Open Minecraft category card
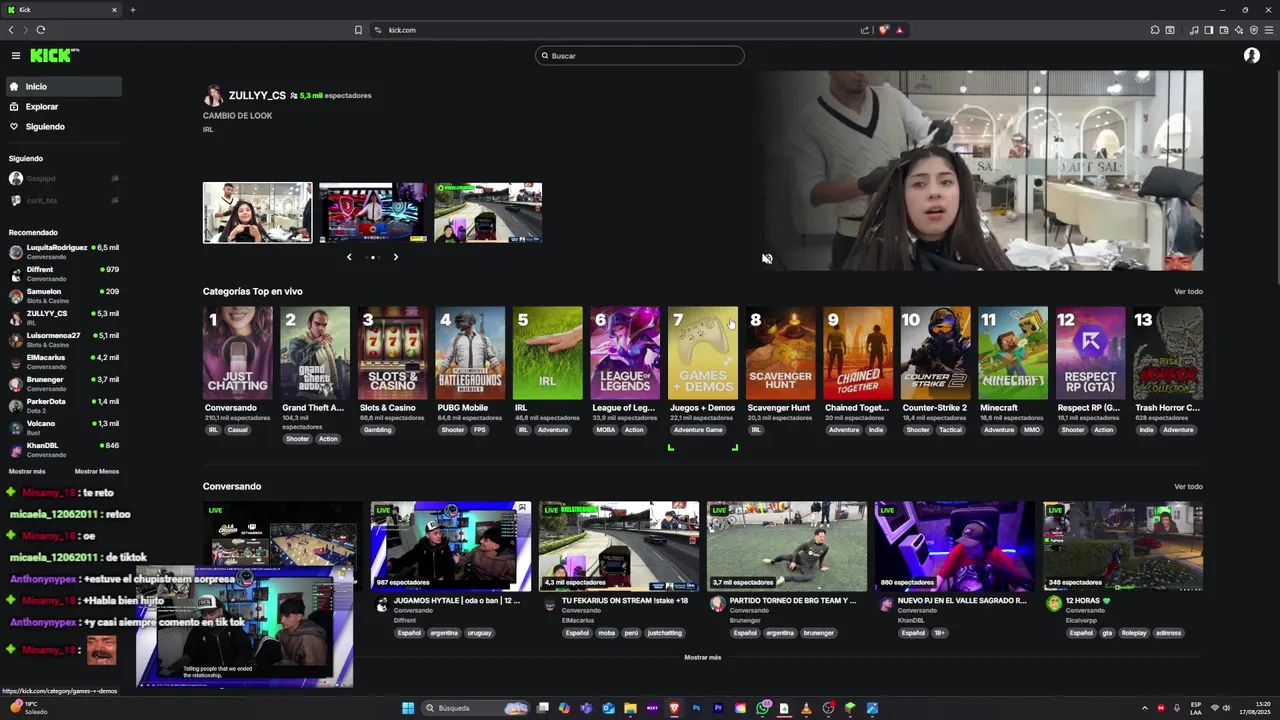This screenshot has height=720, width=1280. point(1013,354)
